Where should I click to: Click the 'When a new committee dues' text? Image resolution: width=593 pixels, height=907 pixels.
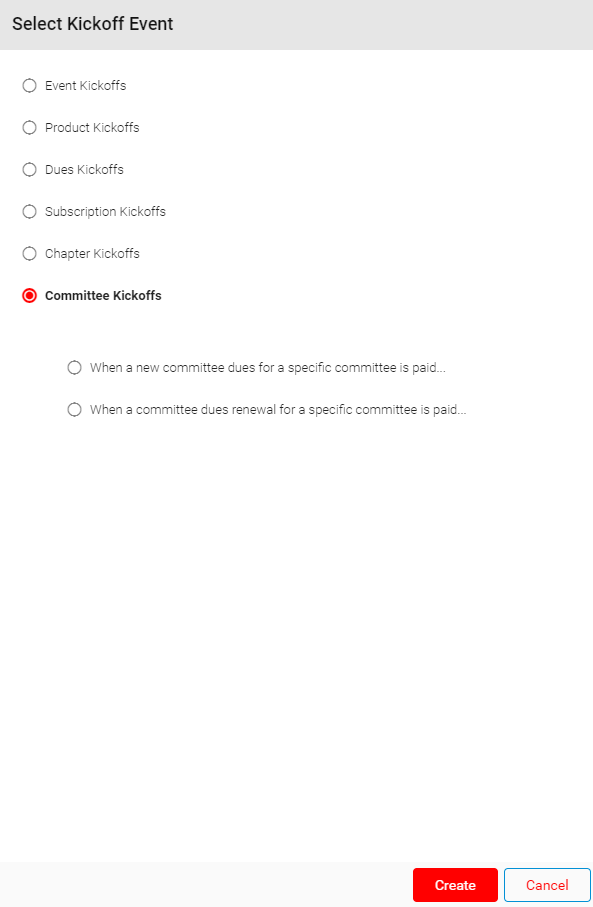268,368
